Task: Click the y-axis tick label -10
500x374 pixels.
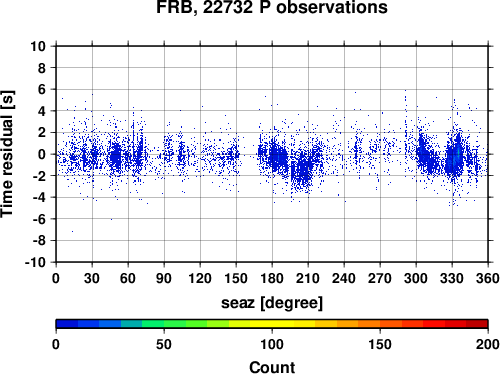Action: pyautogui.click(x=36, y=262)
